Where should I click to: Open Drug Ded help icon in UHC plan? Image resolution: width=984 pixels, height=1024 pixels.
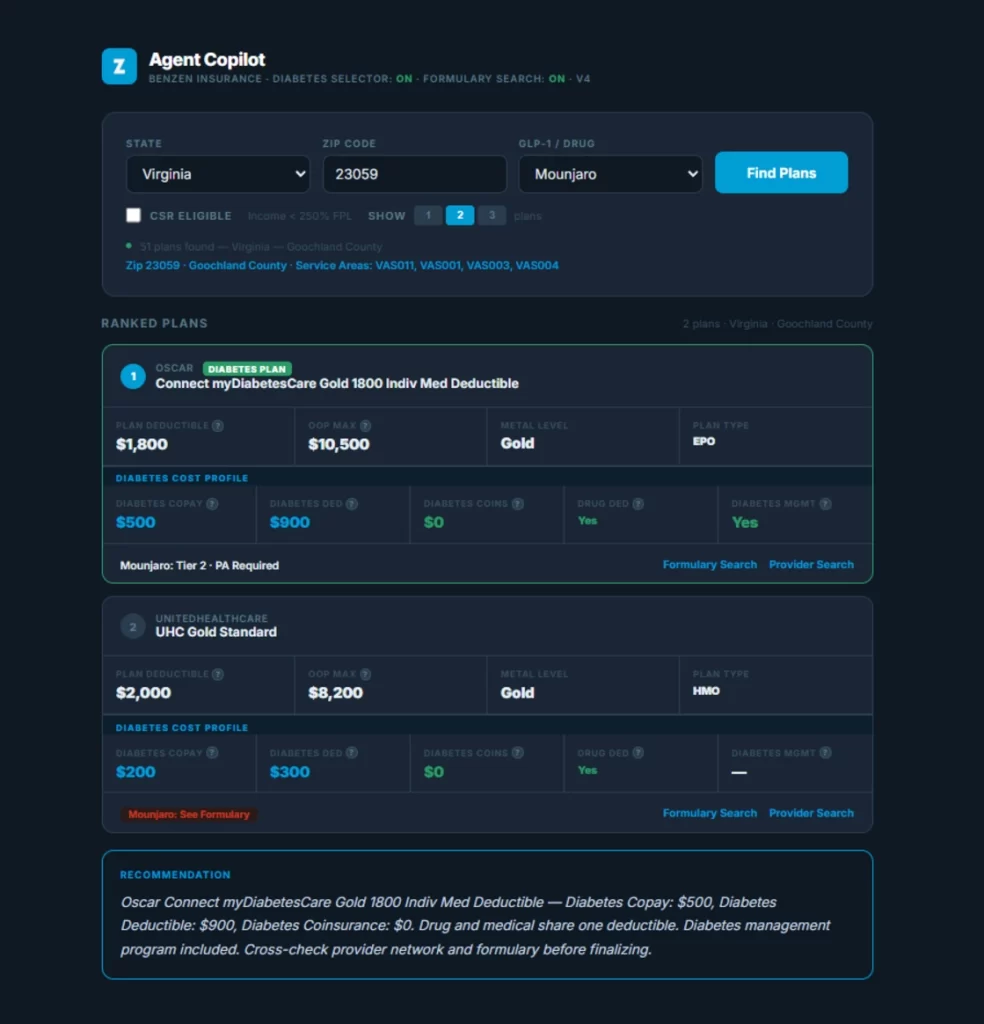click(x=639, y=753)
